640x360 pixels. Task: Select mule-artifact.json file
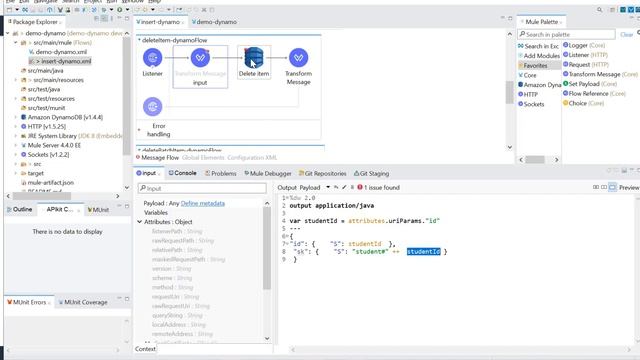[x=47, y=183]
